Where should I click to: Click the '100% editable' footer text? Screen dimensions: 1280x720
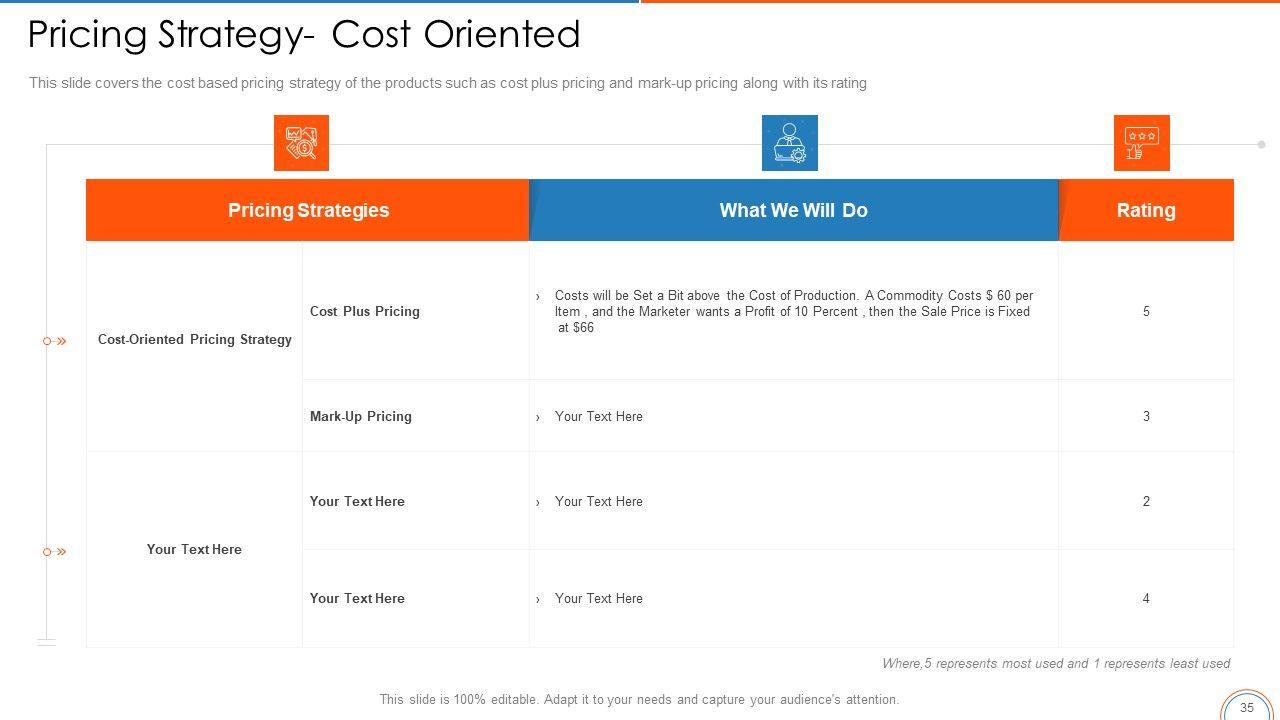pos(639,700)
